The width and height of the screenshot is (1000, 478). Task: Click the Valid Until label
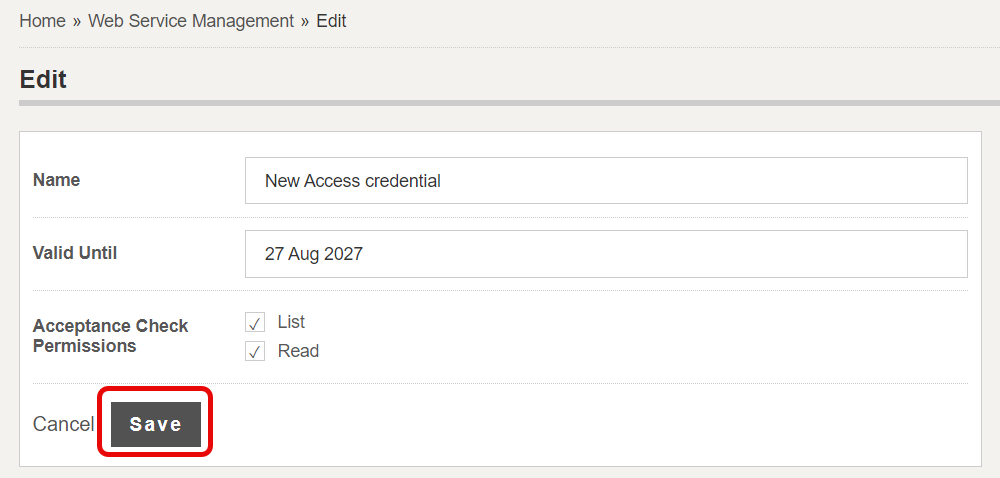point(75,253)
